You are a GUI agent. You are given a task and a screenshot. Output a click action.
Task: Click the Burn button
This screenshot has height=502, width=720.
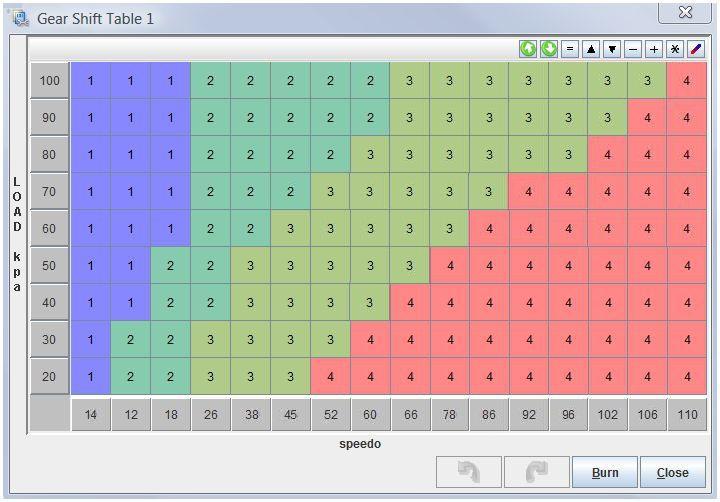(605, 472)
